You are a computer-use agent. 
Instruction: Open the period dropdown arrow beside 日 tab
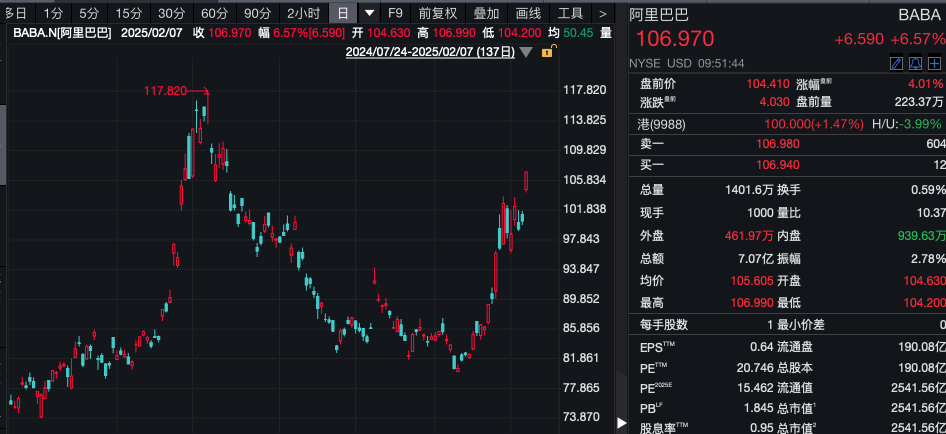370,13
